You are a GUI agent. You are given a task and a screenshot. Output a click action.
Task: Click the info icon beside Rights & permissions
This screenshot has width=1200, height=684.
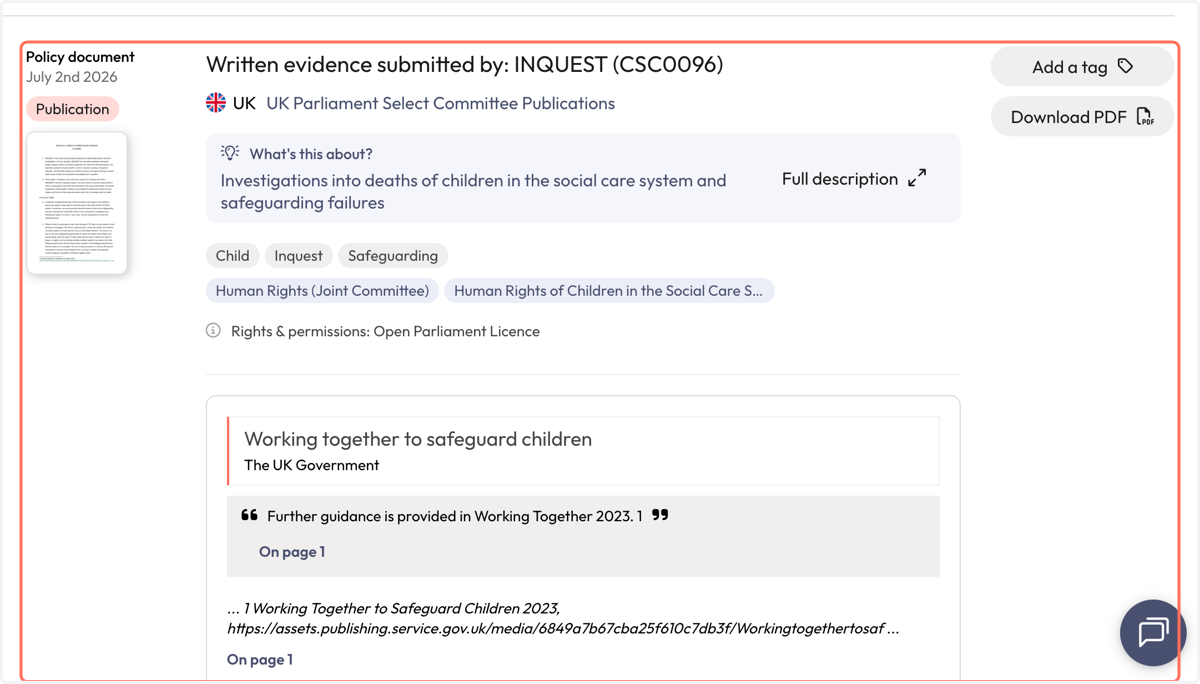click(x=213, y=331)
